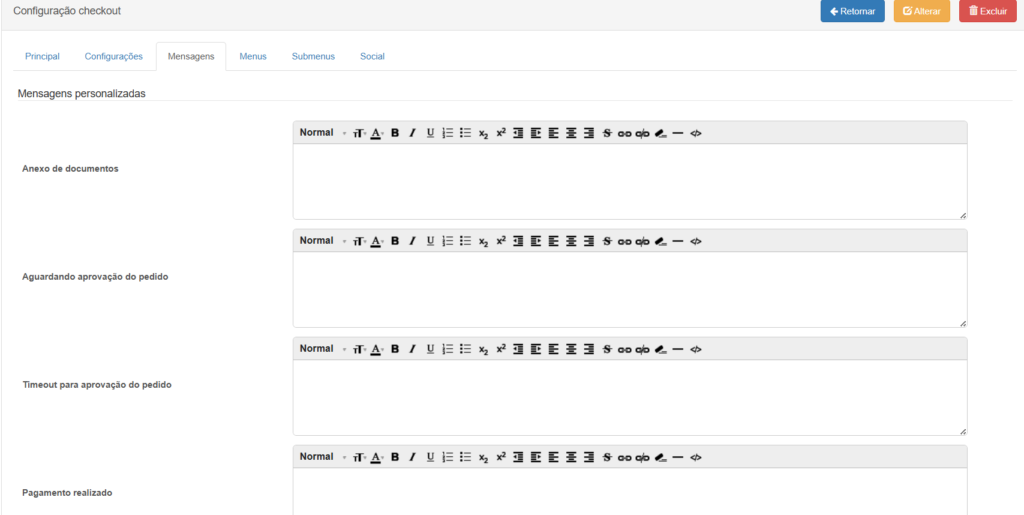Click italic icon in Aguardando aprovação editor
The height and width of the screenshot is (515, 1024).
click(x=412, y=241)
